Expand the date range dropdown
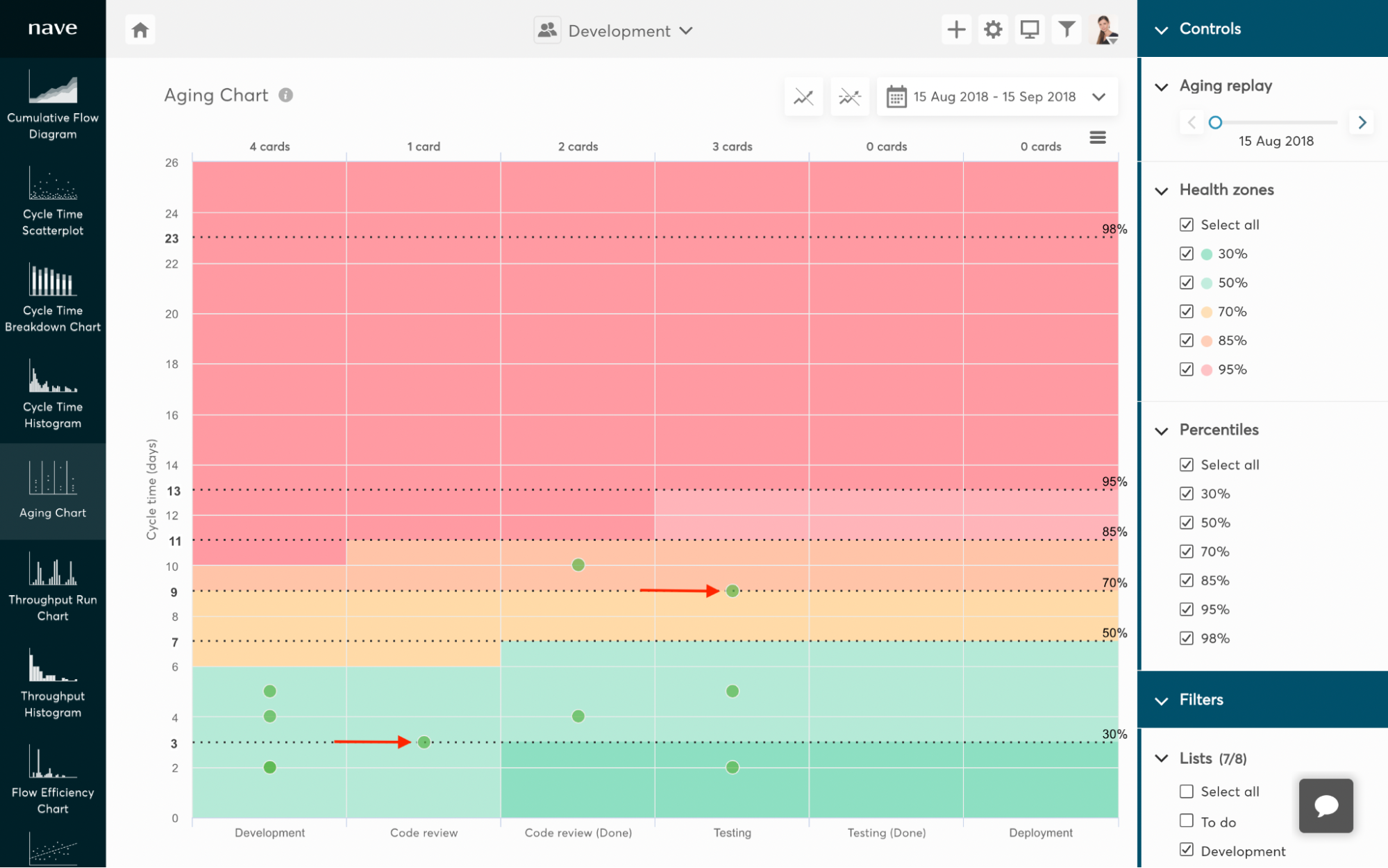 (x=1098, y=97)
